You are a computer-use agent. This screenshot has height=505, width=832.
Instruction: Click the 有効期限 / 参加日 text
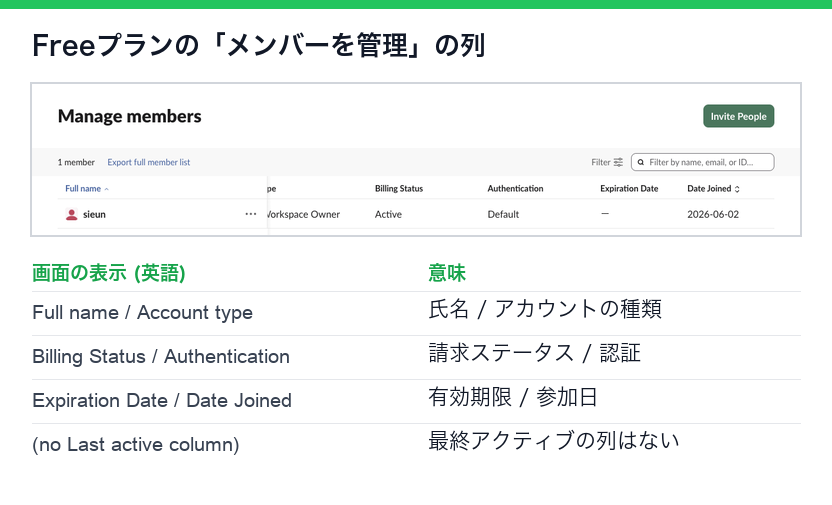513,397
